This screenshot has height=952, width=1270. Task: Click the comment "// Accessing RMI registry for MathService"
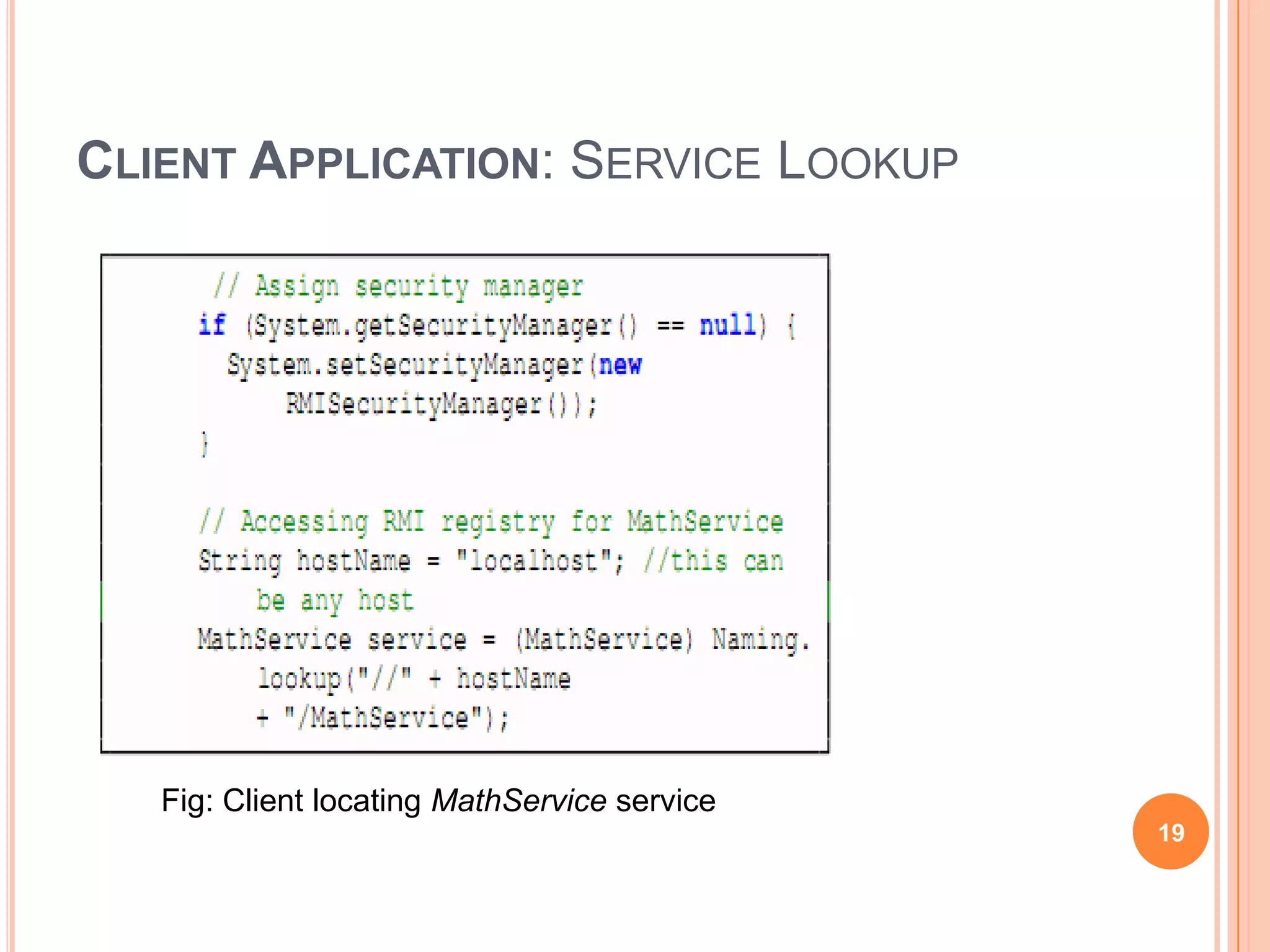coord(491,522)
